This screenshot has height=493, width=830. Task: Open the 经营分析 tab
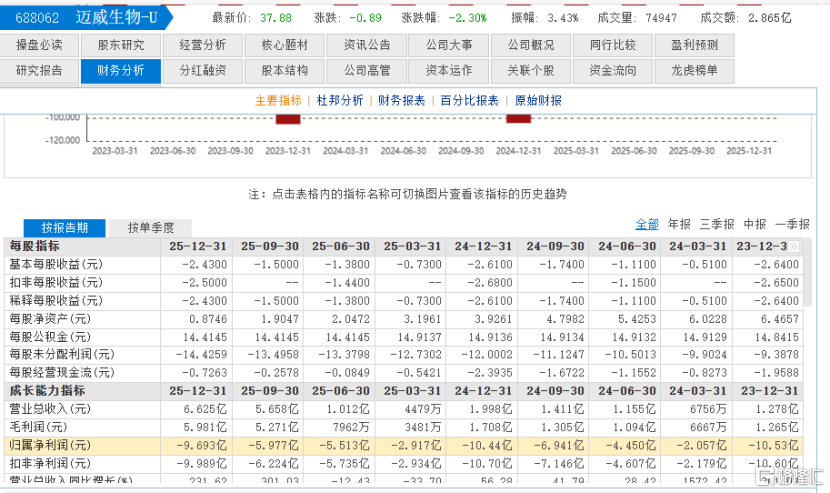pyautogui.click(x=203, y=45)
